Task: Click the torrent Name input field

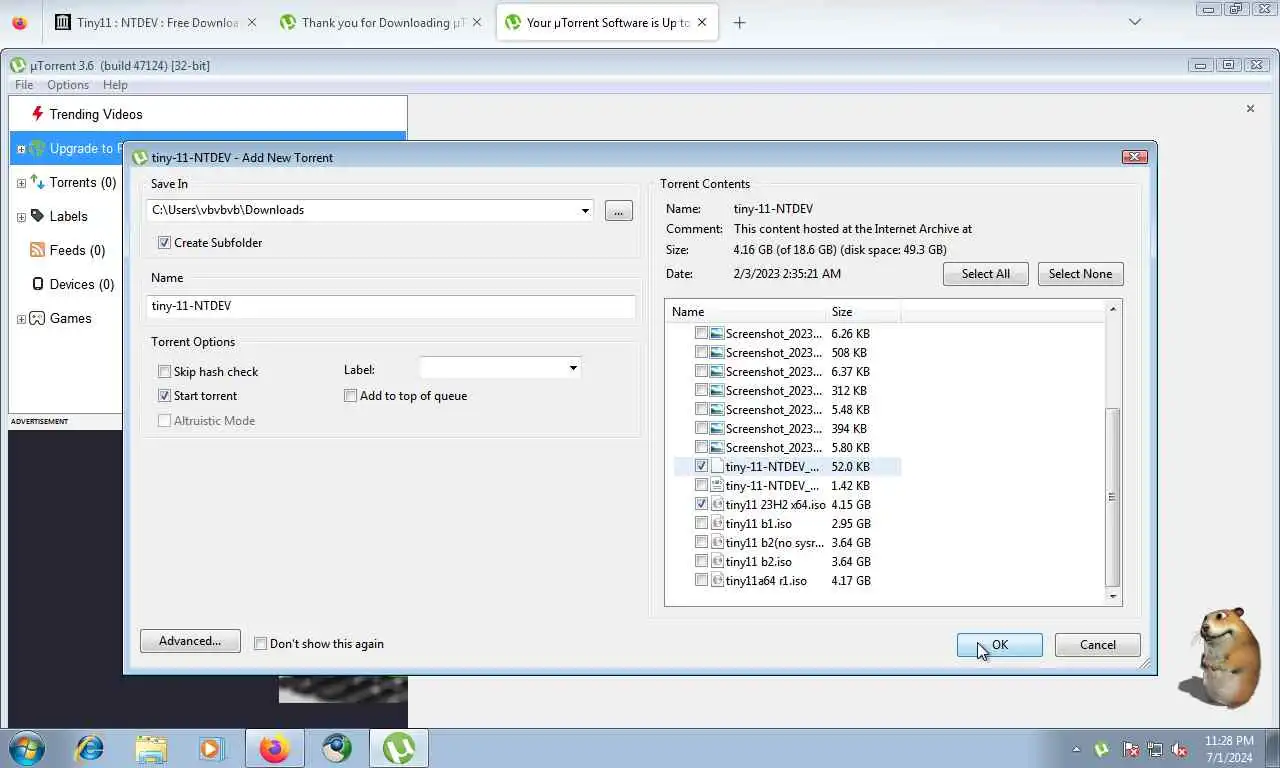Action: [391, 306]
